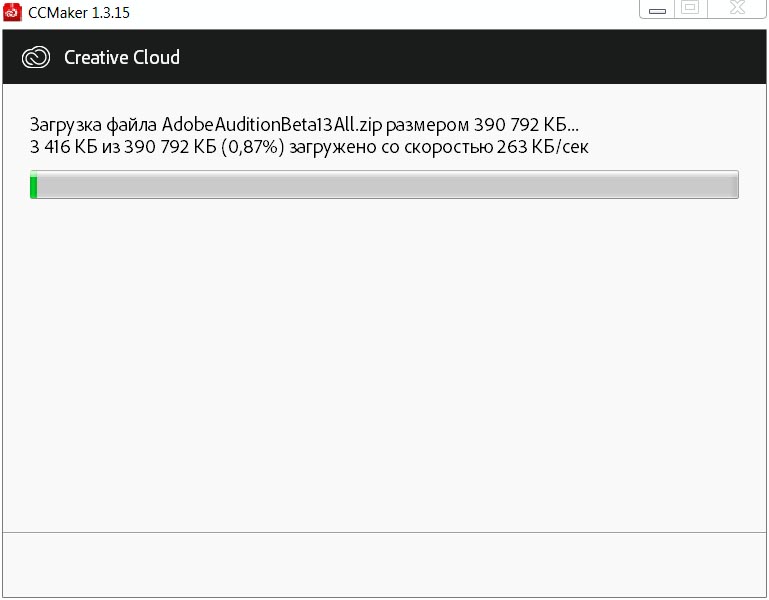Click the green filled part of progress bar

[34, 185]
